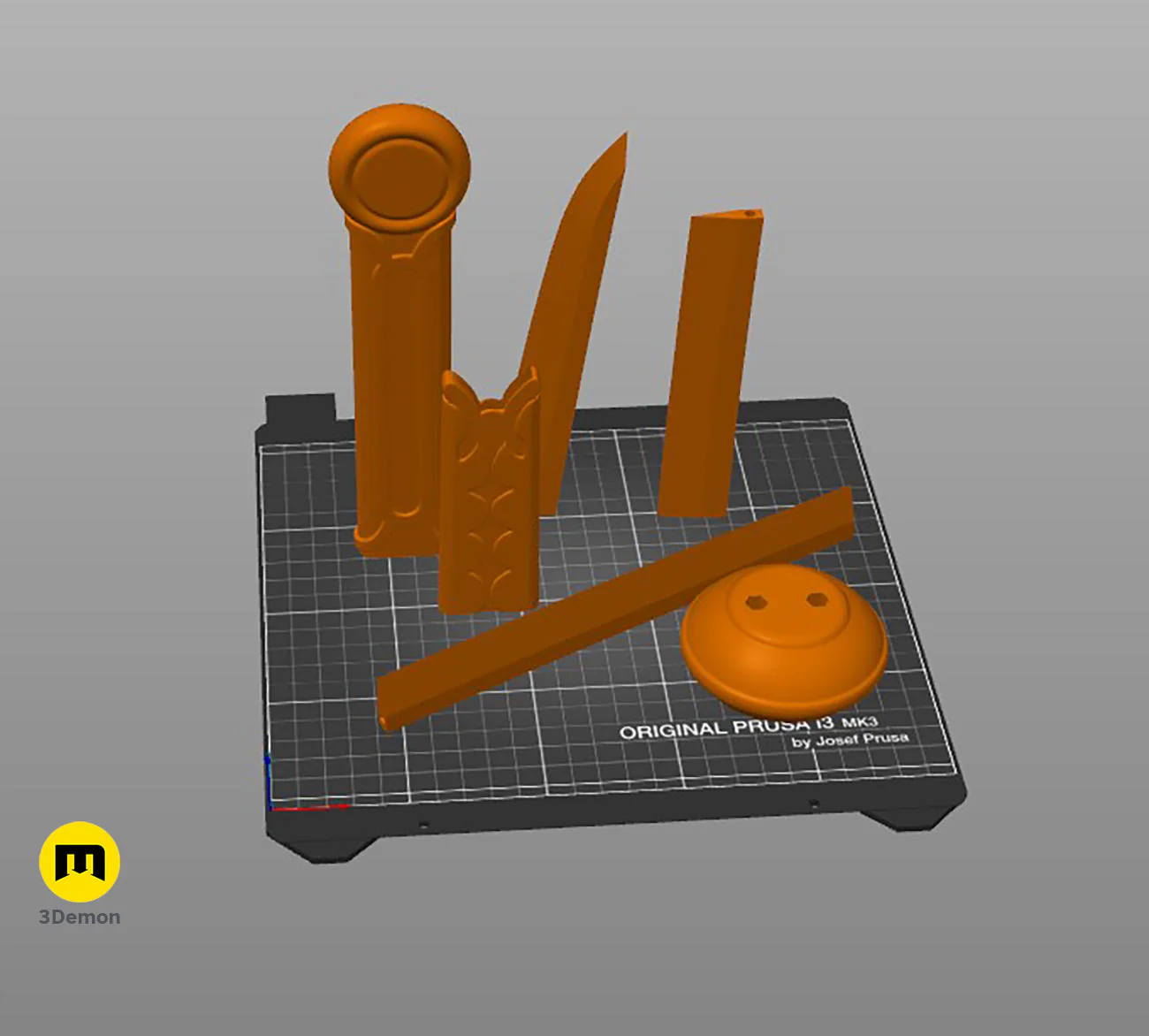Click the 3Demon text label
The image size is (1149, 1036).
tap(80, 918)
